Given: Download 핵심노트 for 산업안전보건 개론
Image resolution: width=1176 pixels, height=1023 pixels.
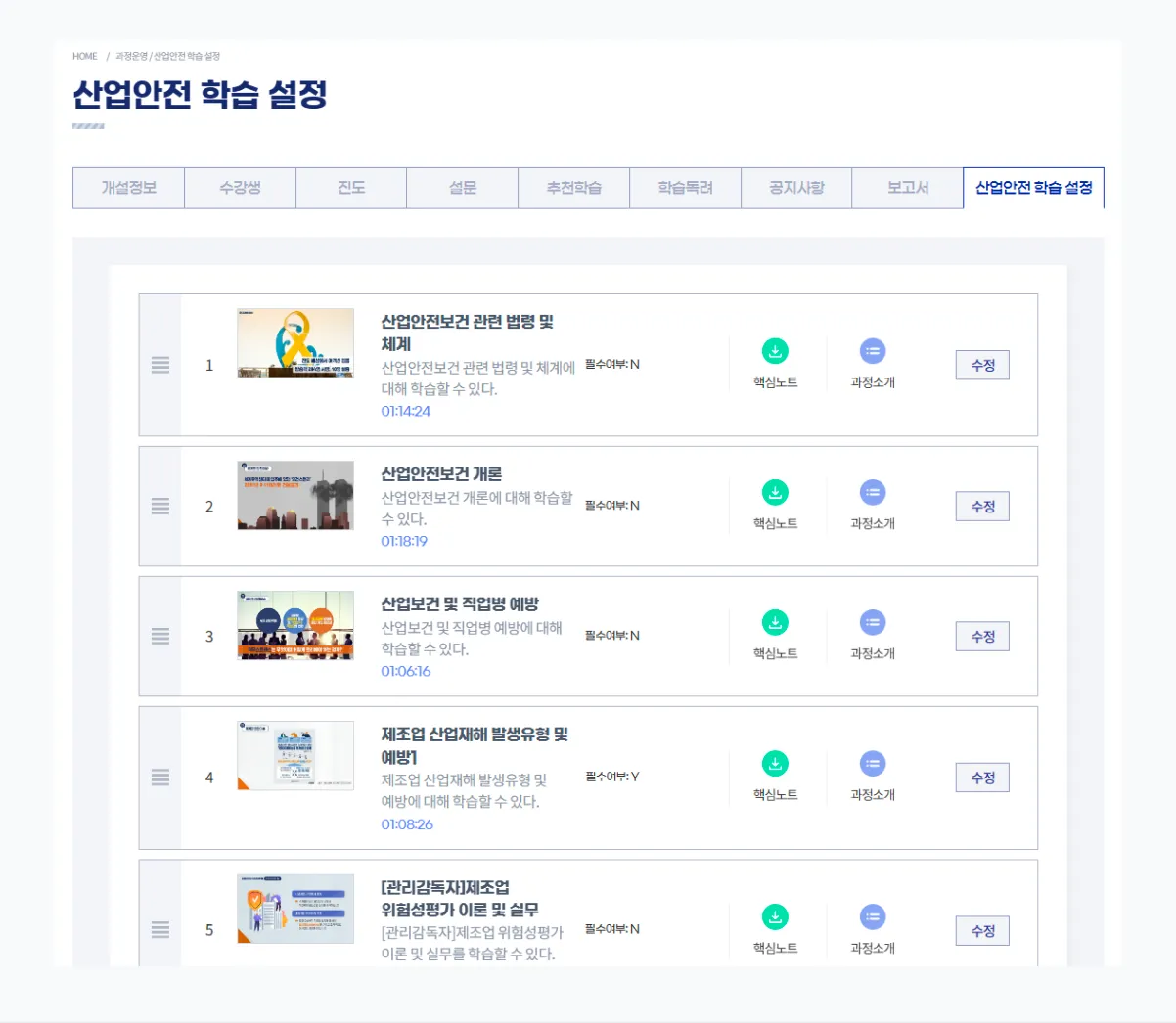Looking at the screenshot, I should pos(775,492).
